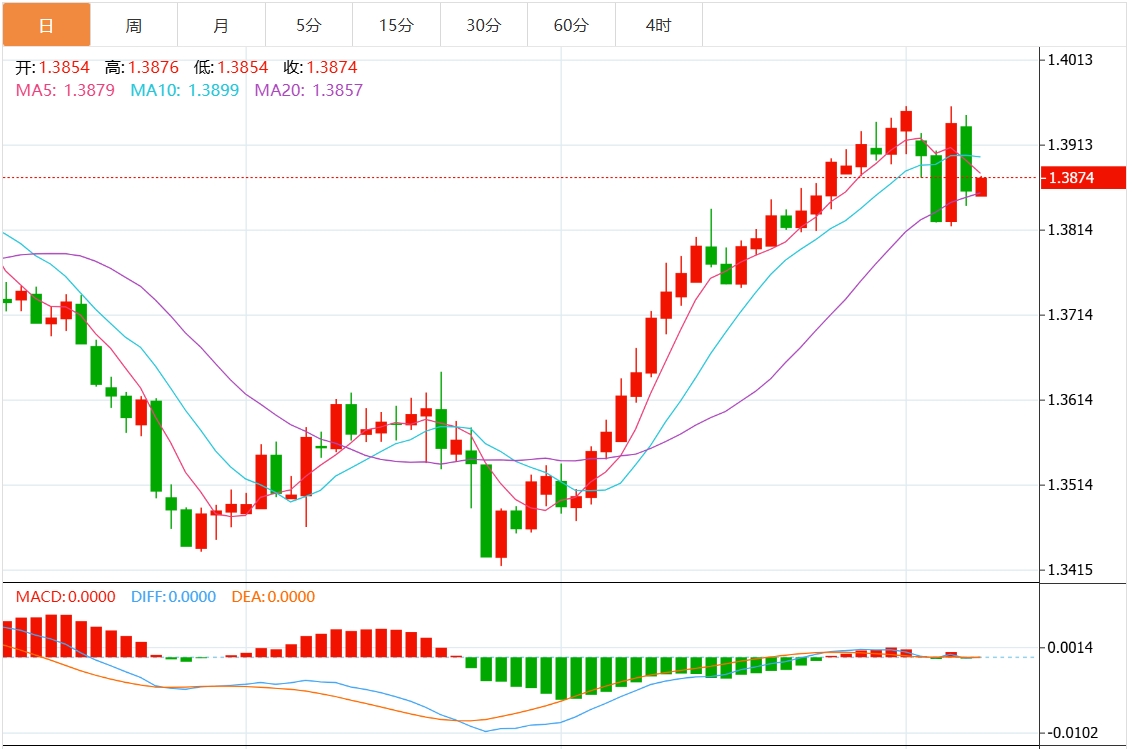The height and width of the screenshot is (749, 1134).
Task: Click the 开:1.3854 open price value
Action: pos(53,67)
